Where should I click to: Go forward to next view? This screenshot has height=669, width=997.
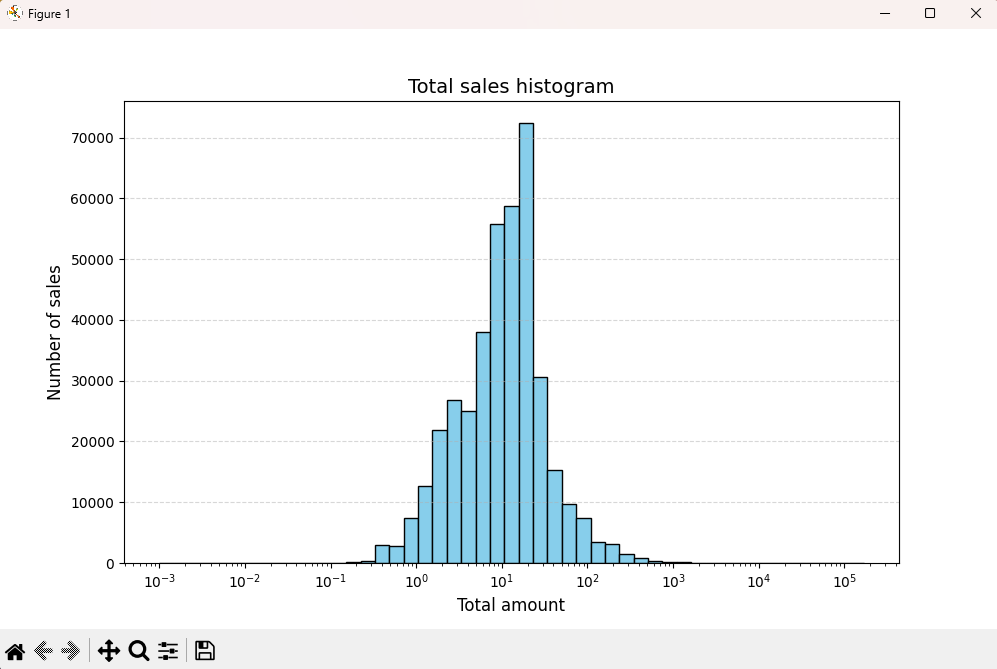click(71, 651)
